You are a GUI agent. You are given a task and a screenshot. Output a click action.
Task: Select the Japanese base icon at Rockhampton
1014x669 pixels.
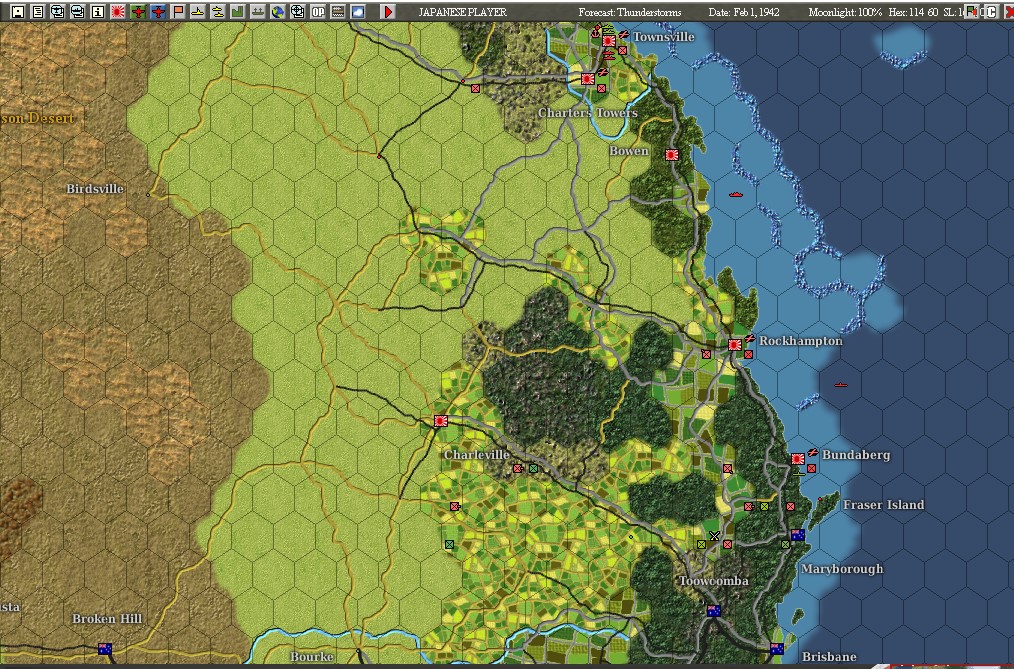pos(735,345)
